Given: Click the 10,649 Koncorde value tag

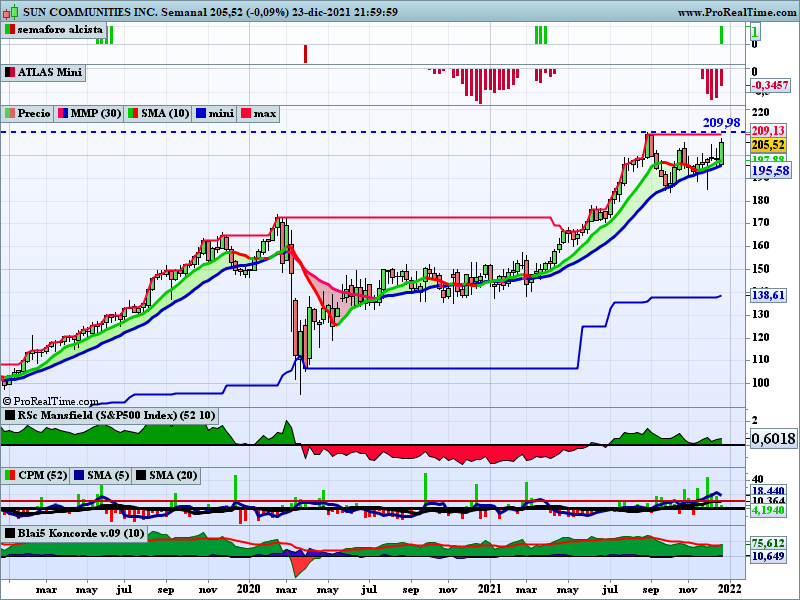Looking at the screenshot, I should click(x=768, y=556).
